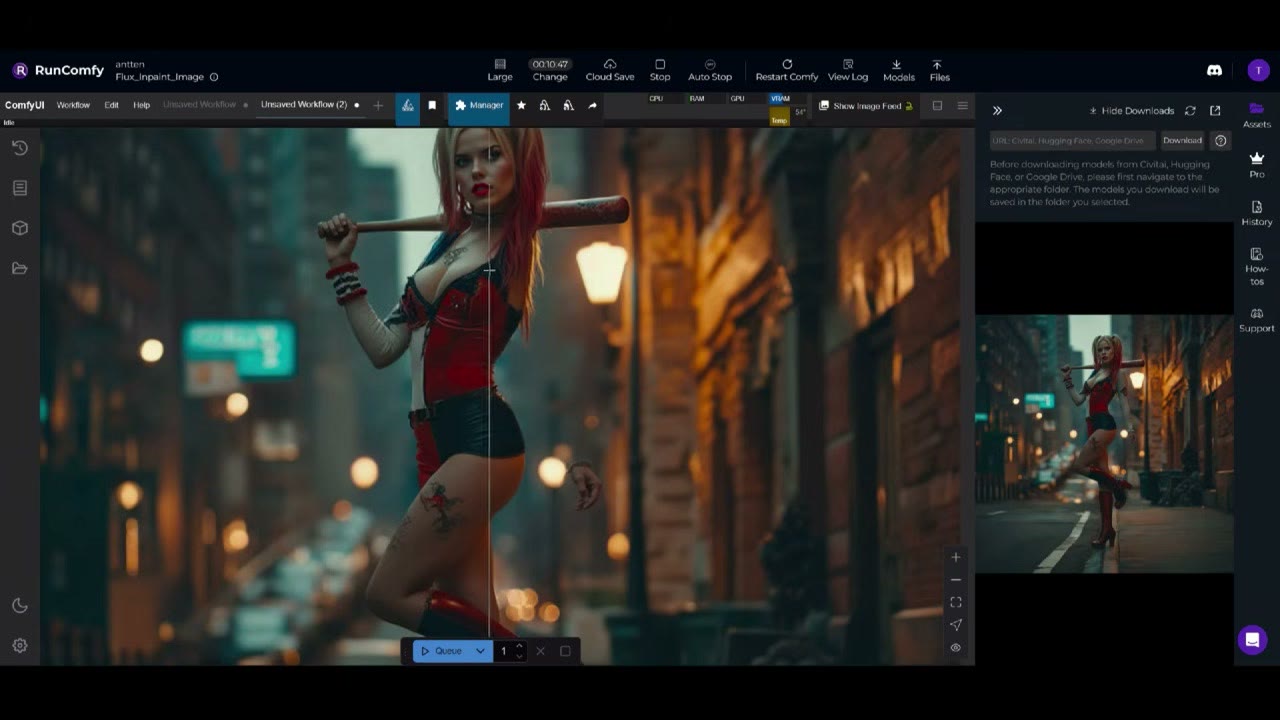This screenshot has width=1280, height=720.
Task: Open the hamburger menu in ComfyUI toolbar
Action: pyautogui.click(x=962, y=105)
